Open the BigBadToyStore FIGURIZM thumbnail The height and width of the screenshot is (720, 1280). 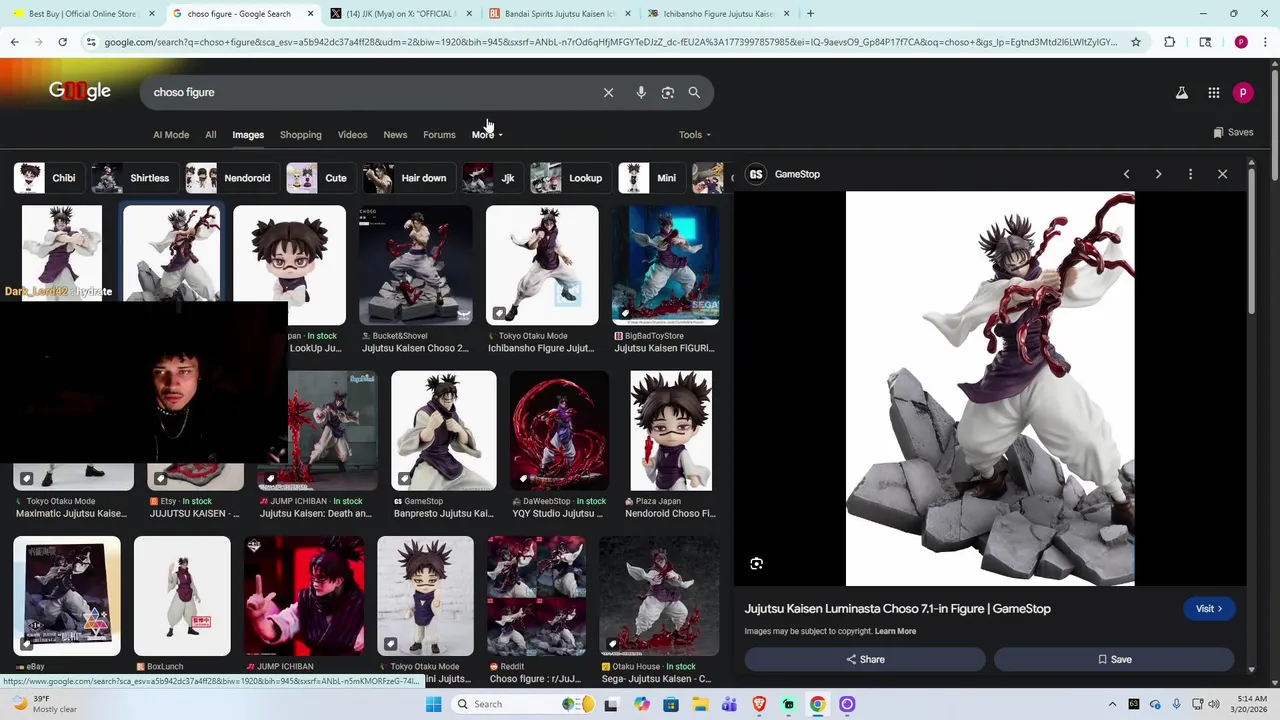tap(665, 266)
